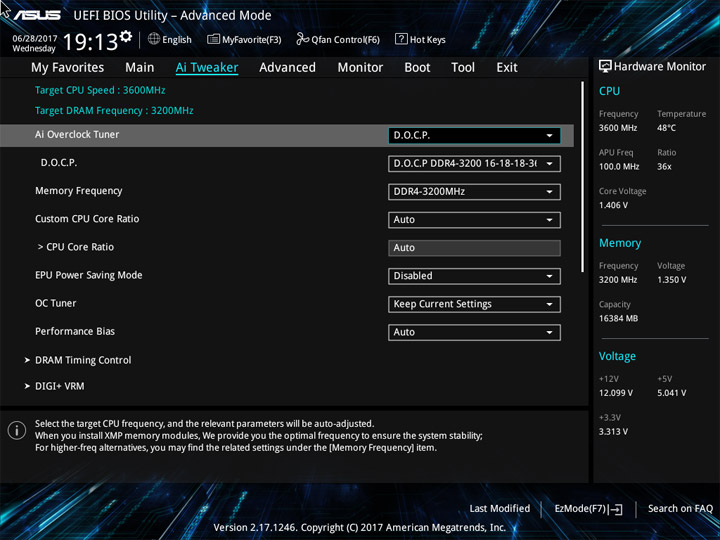
Task: Click the 19:13 clock time
Action: tap(90, 42)
